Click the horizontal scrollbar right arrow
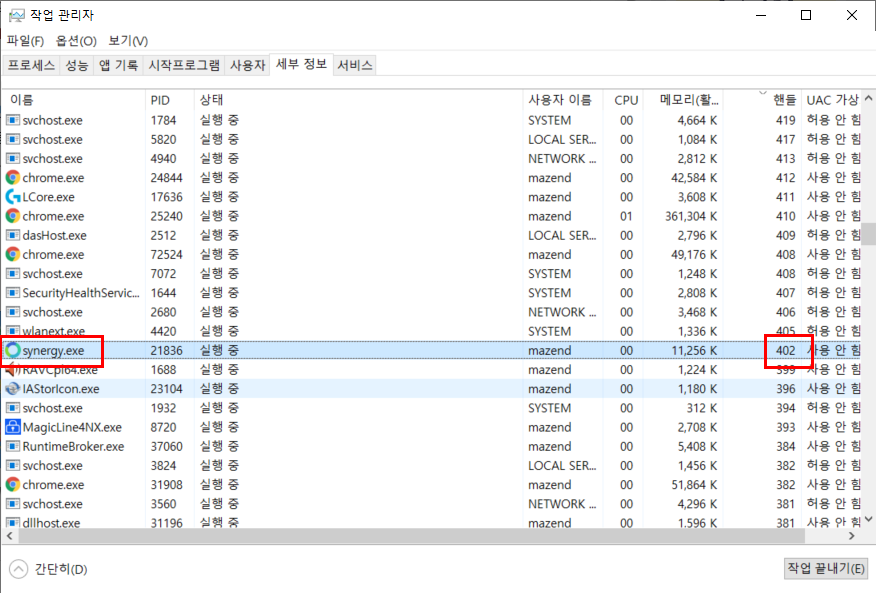876x593 pixels. [851, 535]
